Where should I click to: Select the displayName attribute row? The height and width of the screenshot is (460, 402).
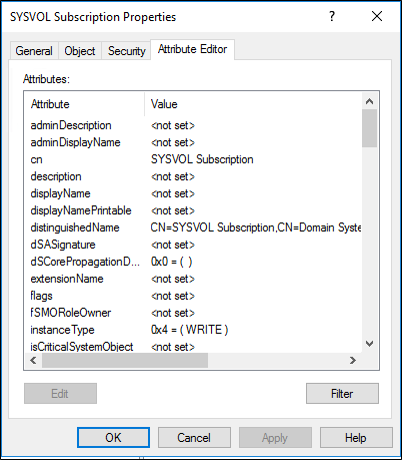tap(194, 193)
